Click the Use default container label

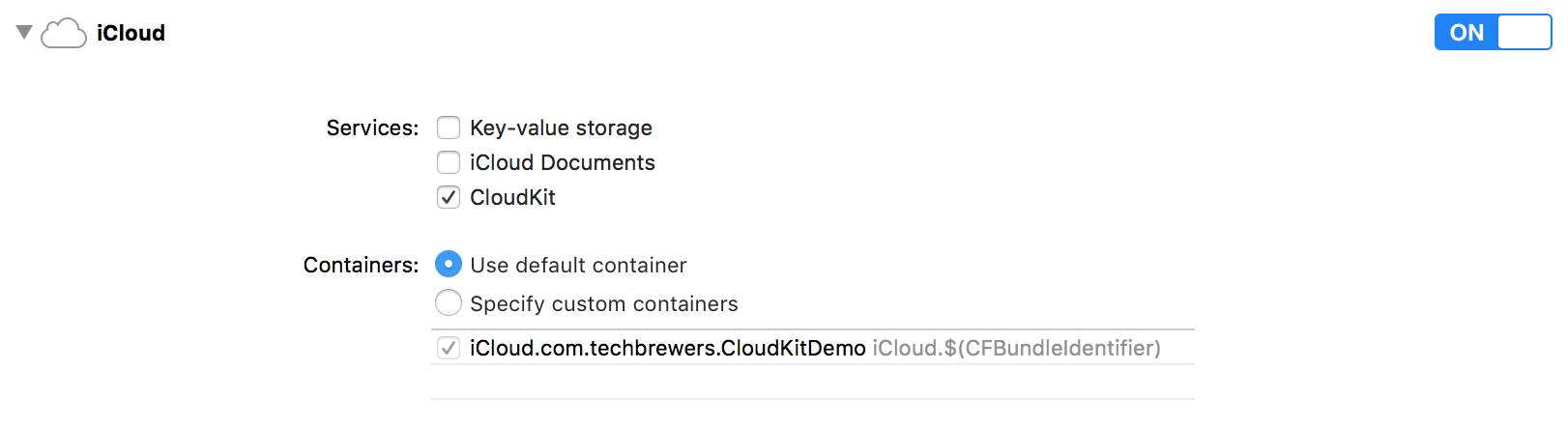point(578,265)
